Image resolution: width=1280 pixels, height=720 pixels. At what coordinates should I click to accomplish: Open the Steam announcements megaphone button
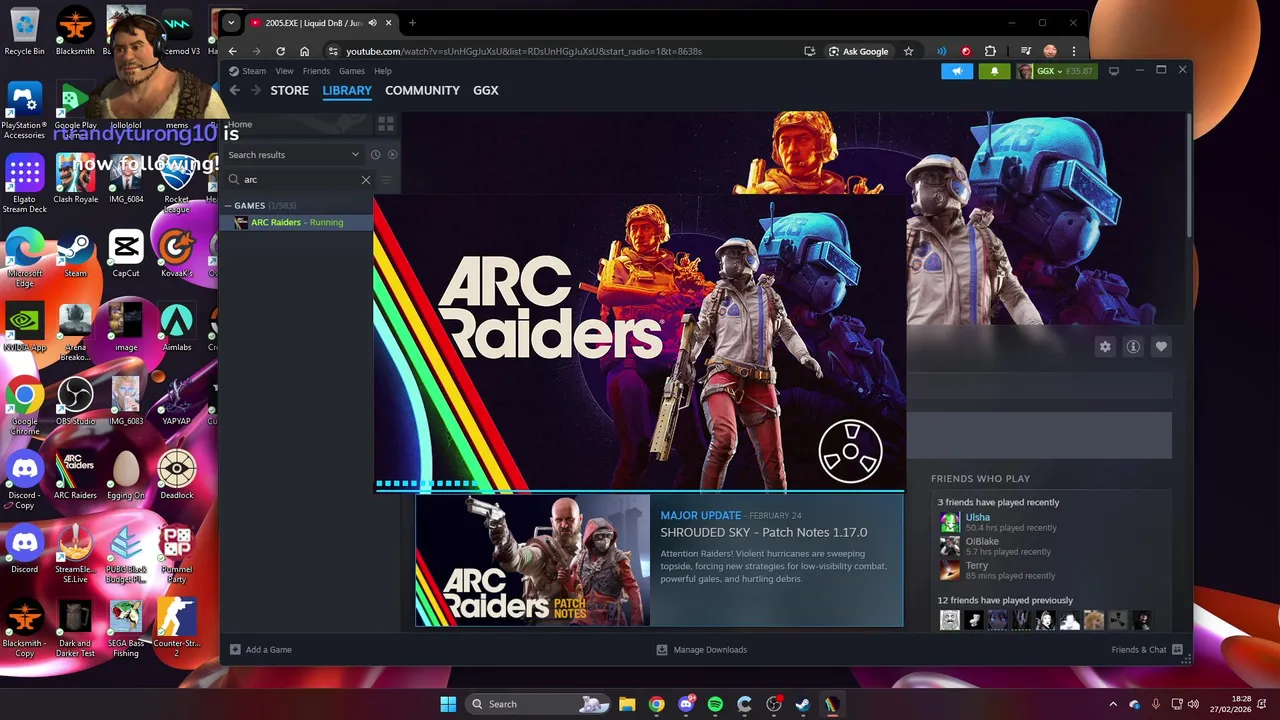[x=957, y=71]
